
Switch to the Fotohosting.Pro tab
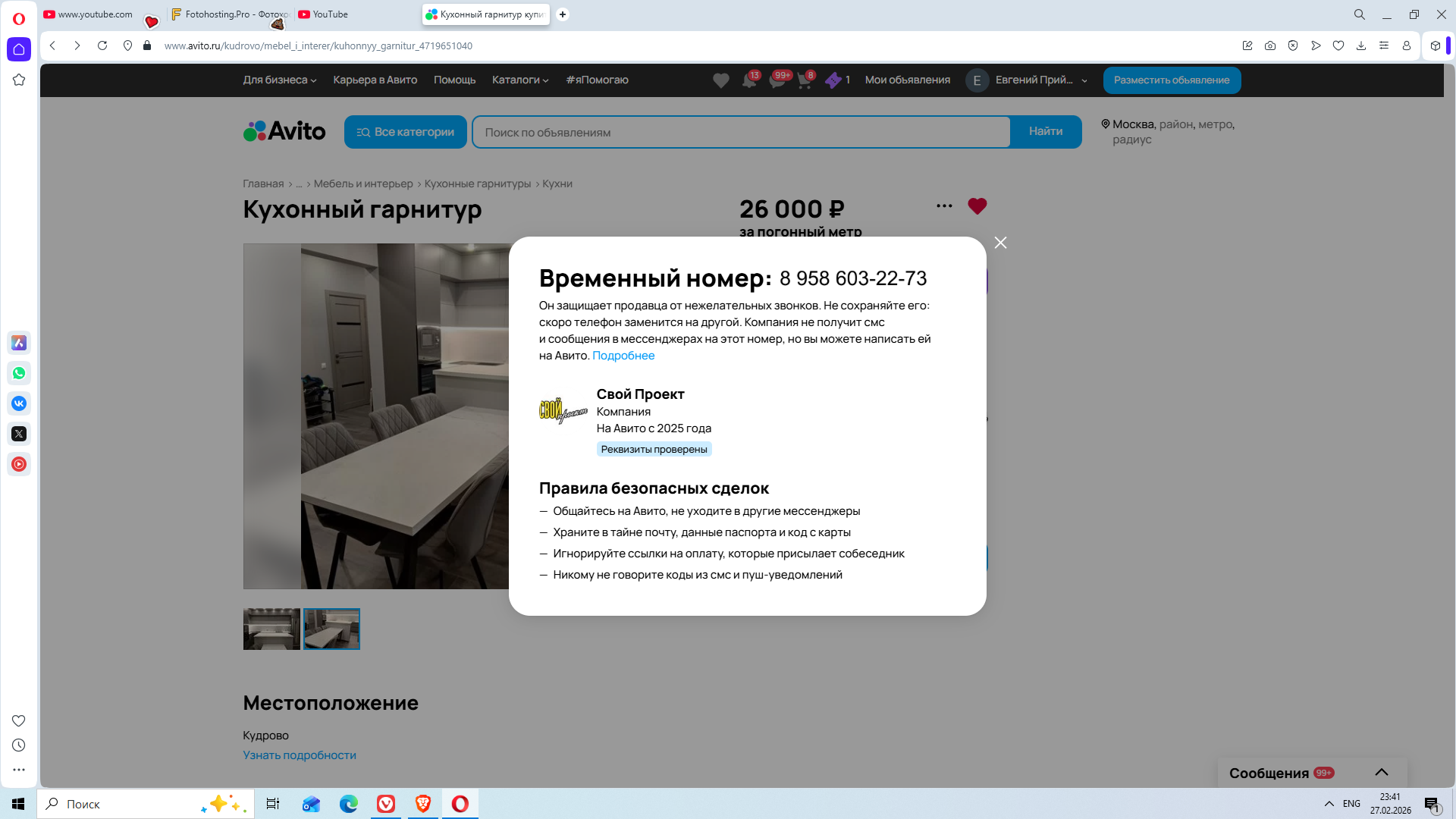[230, 14]
